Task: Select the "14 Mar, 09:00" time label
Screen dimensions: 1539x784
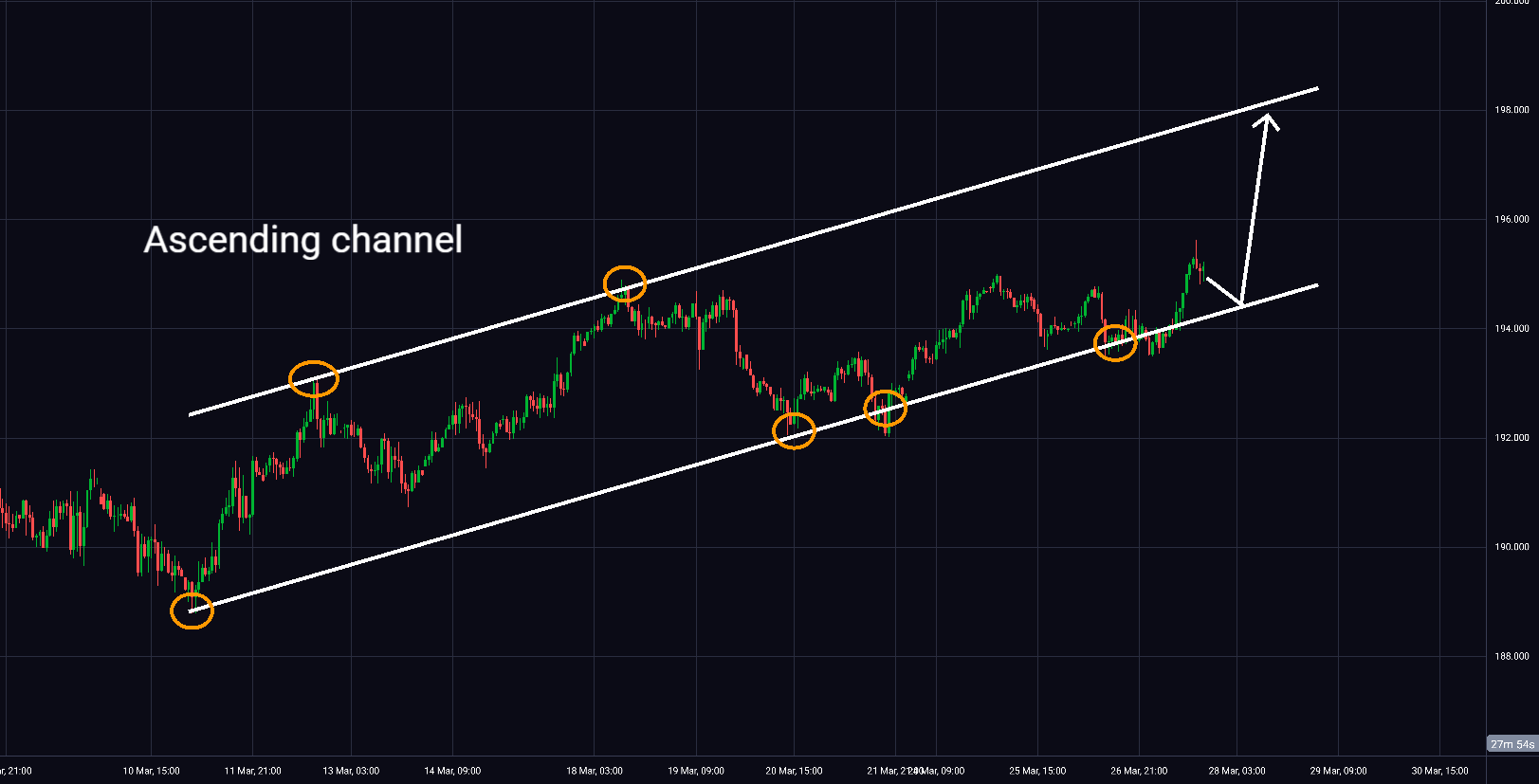Action: tap(452, 771)
